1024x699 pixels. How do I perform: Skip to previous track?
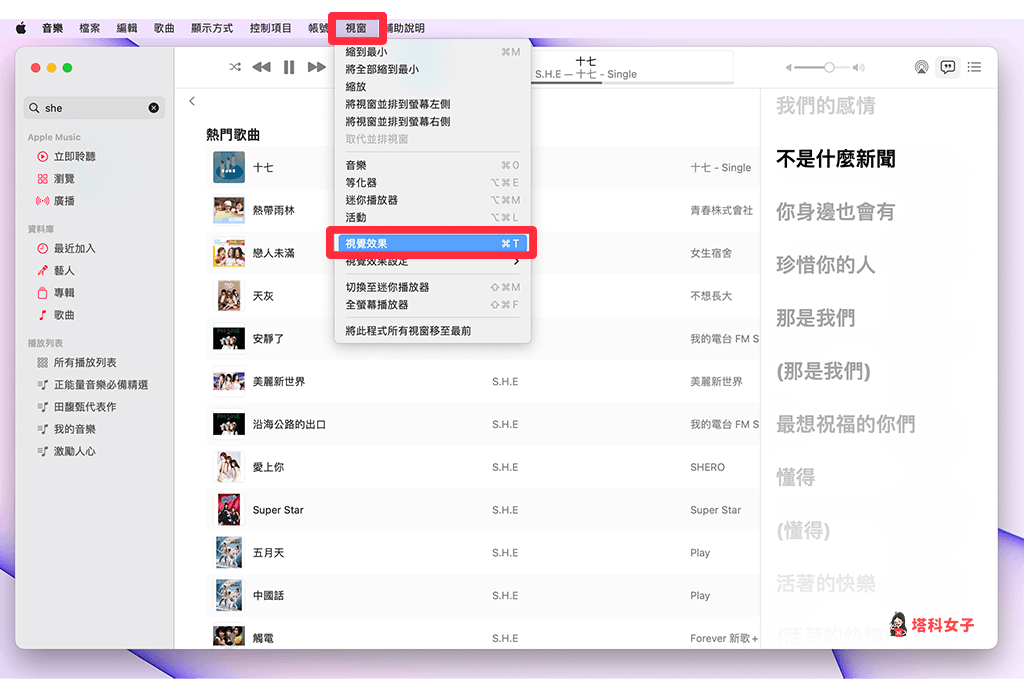[261, 67]
